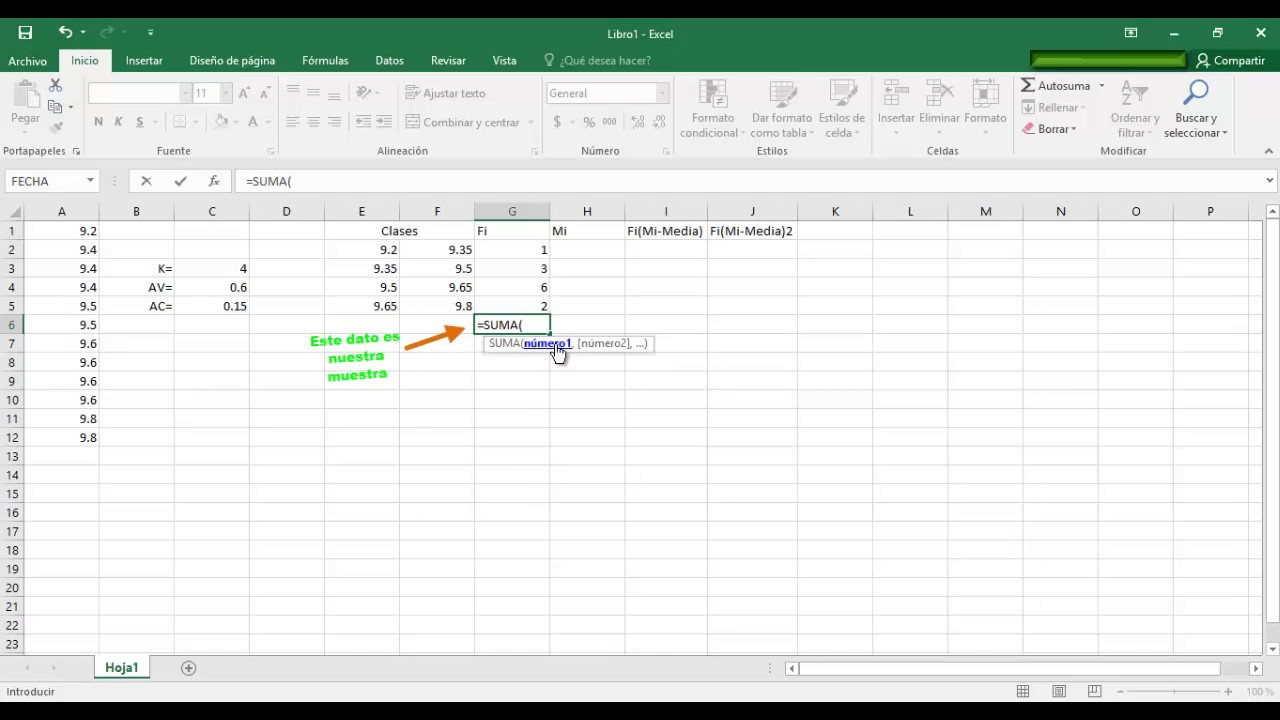
Task: Open the Formato cells menu
Action: pyautogui.click(x=985, y=108)
